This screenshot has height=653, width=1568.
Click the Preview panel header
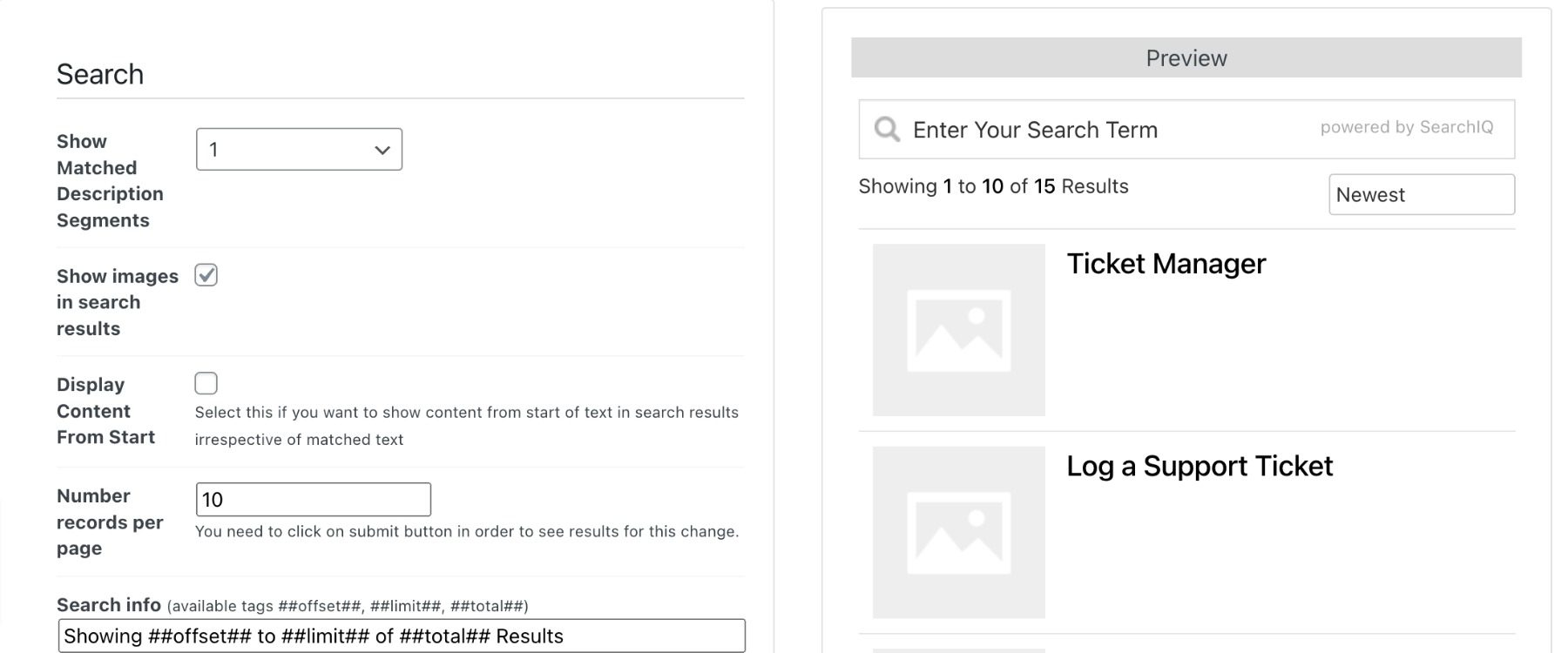[x=1185, y=57]
